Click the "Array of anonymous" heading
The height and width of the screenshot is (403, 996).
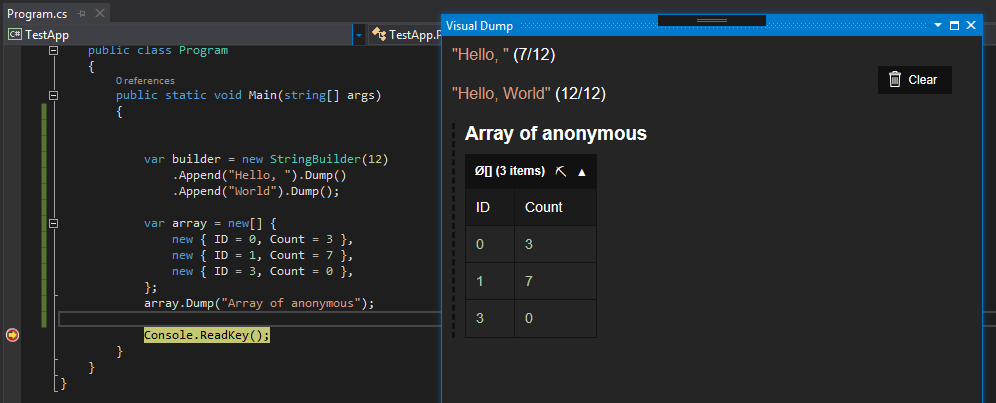pyautogui.click(x=556, y=133)
